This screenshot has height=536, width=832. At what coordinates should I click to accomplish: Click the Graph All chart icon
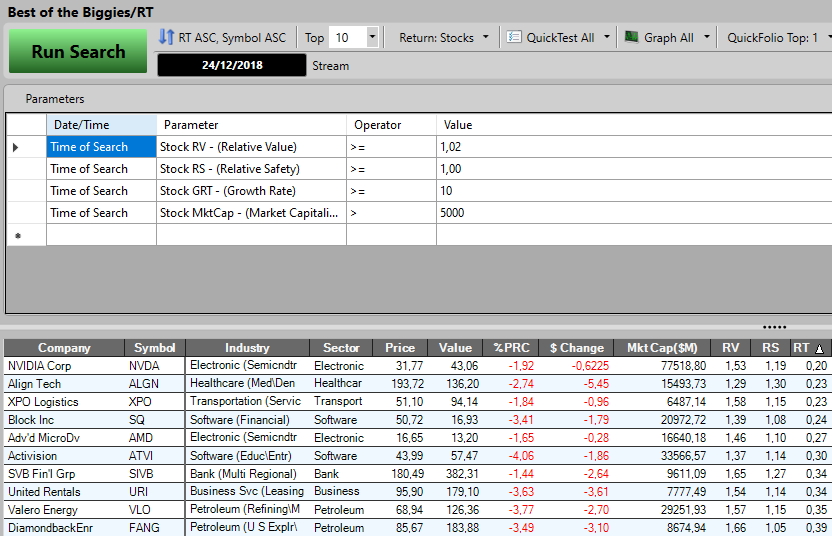click(x=631, y=37)
